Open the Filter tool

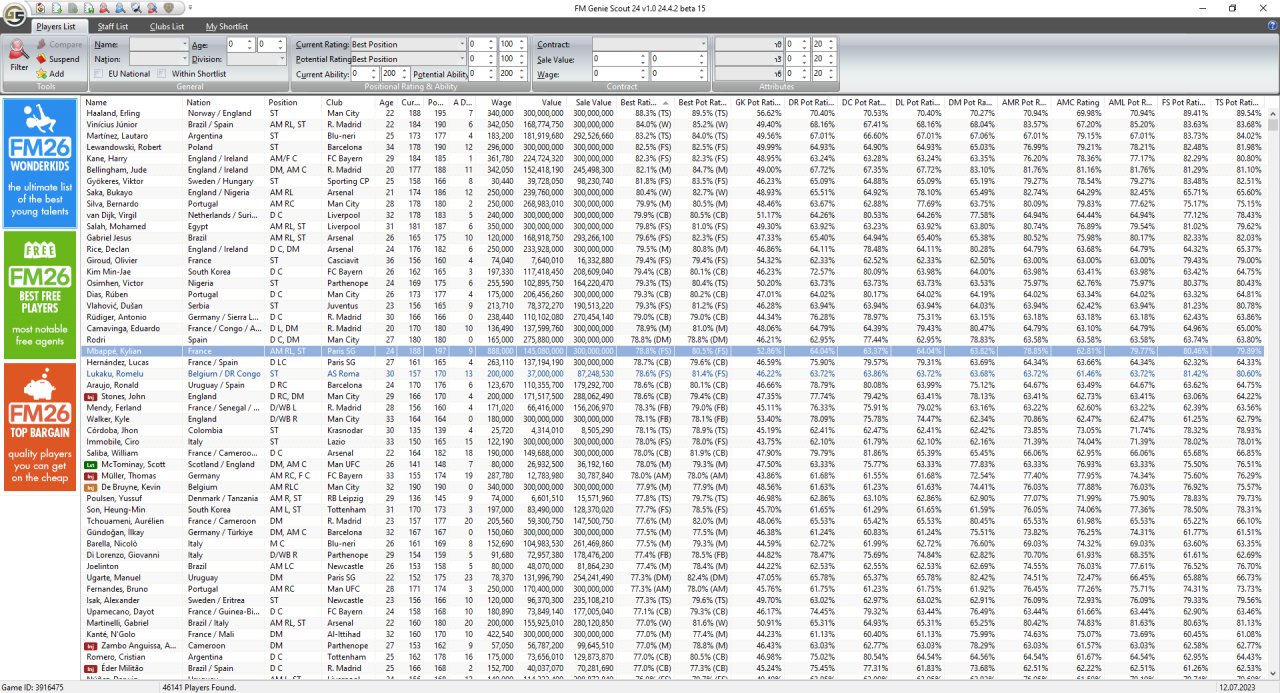tap(19, 54)
